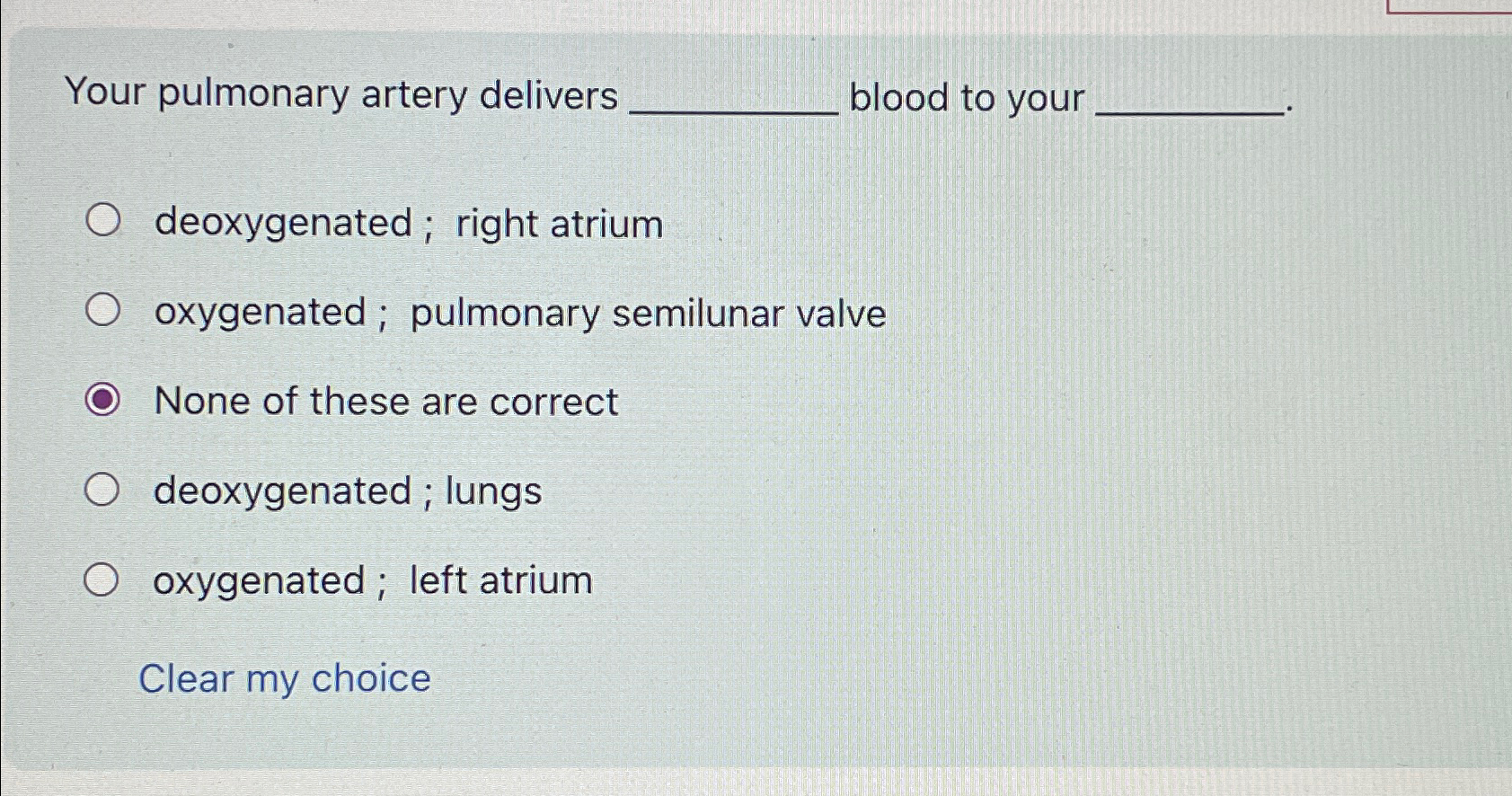1512x796 pixels.
Task: Click the empty radio next to 'oxygenated ; left atrium'
Action: point(103,579)
